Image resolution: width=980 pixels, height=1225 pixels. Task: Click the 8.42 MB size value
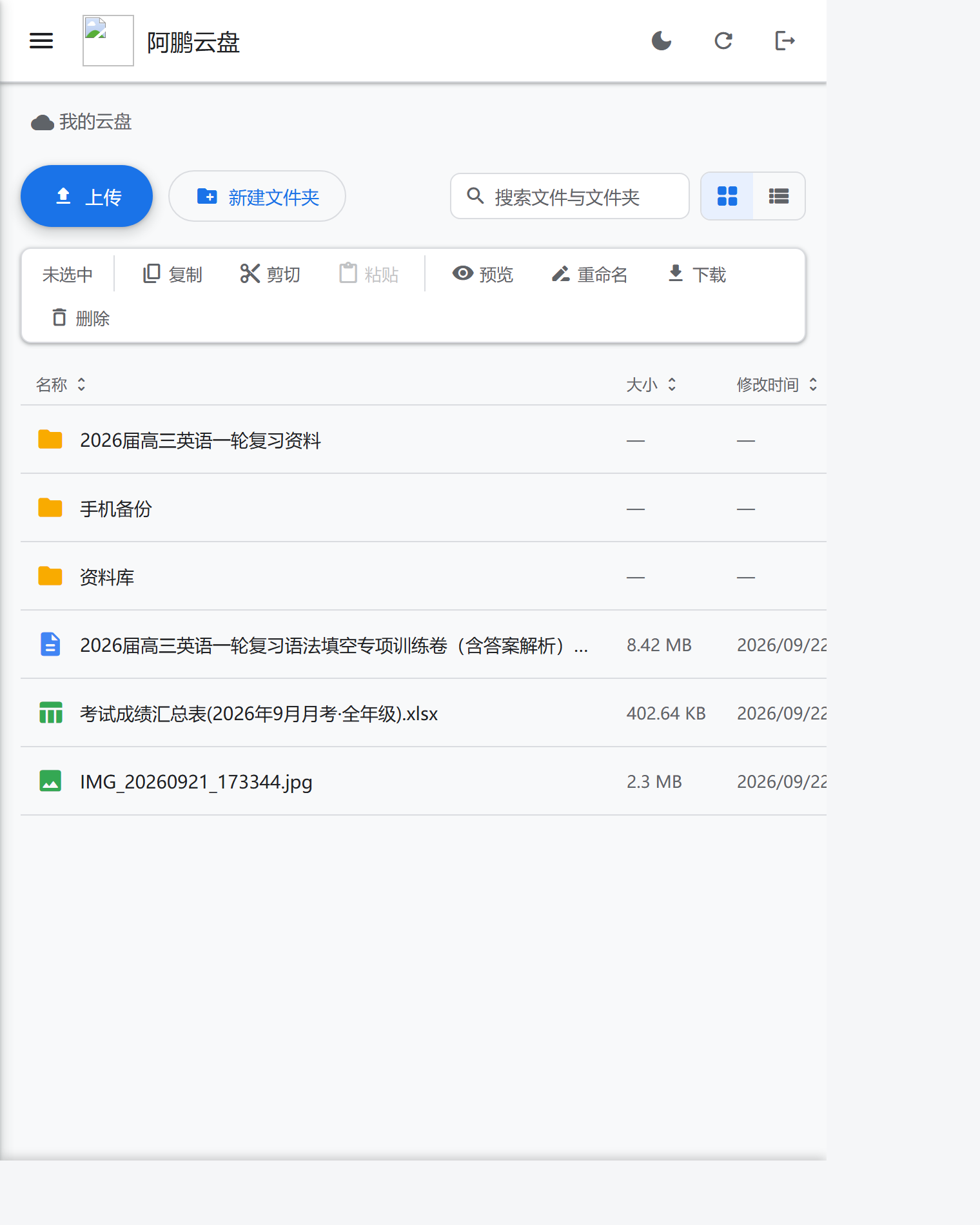[x=659, y=645]
